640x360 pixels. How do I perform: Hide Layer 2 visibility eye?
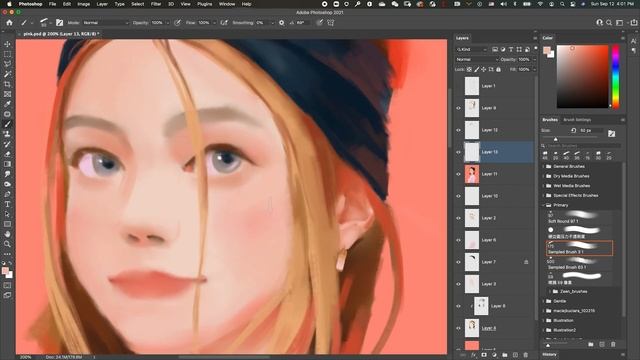click(x=458, y=218)
